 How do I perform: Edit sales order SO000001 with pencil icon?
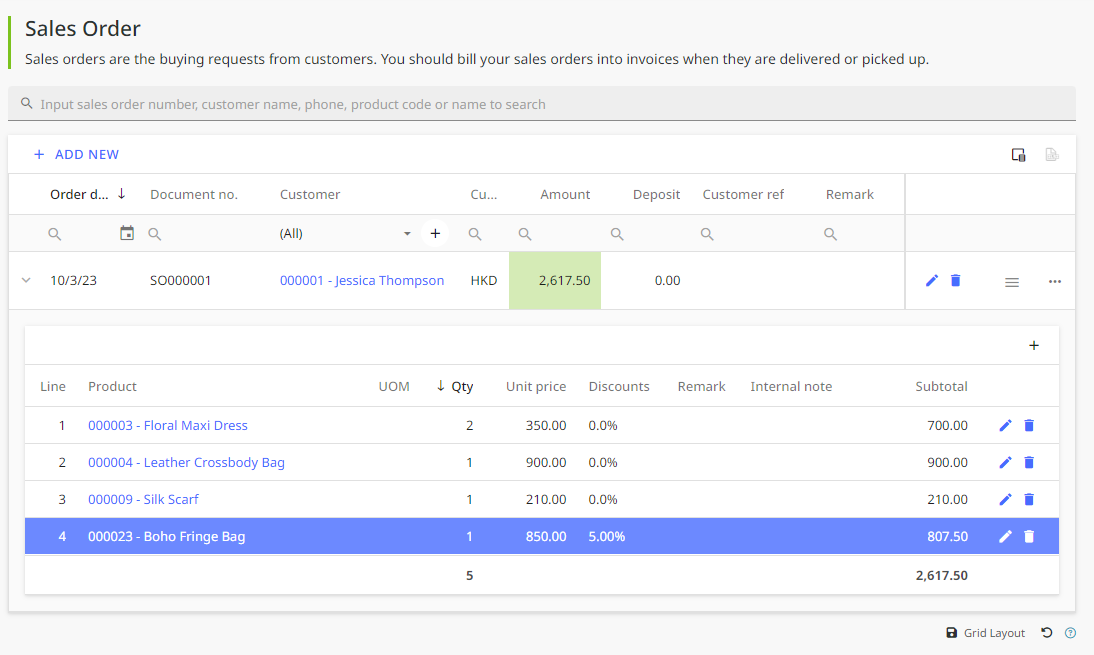[x=931, y=280]
